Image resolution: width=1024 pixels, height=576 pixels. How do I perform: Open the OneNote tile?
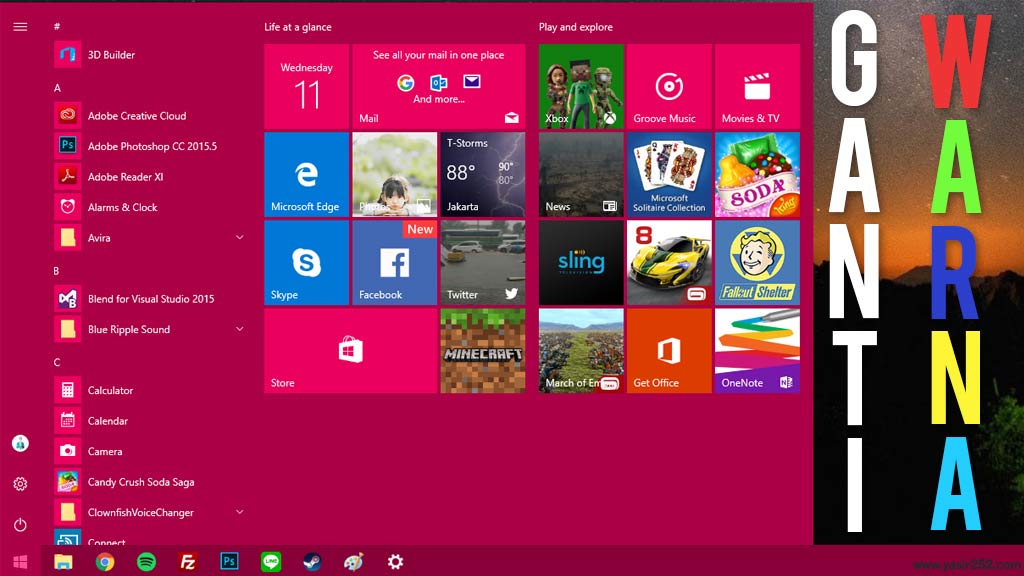pyautogui.click(x=758, y=351)
